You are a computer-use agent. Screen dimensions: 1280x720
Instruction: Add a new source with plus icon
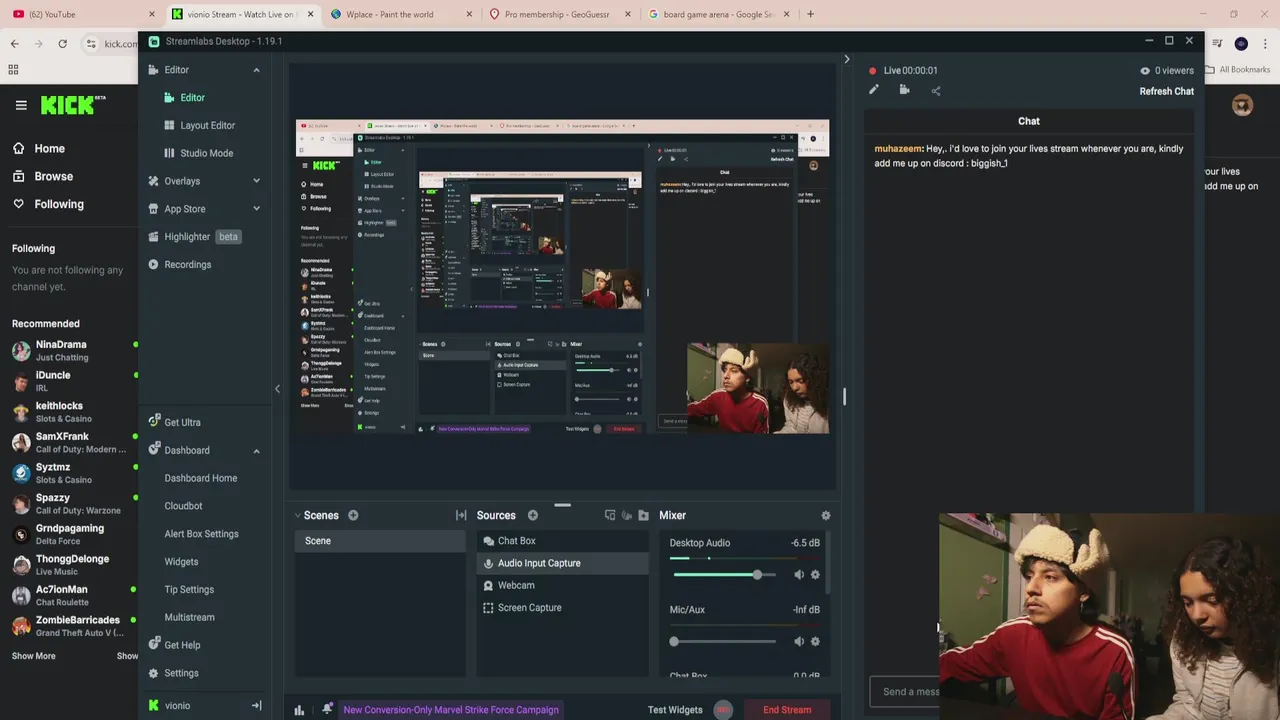533,515
